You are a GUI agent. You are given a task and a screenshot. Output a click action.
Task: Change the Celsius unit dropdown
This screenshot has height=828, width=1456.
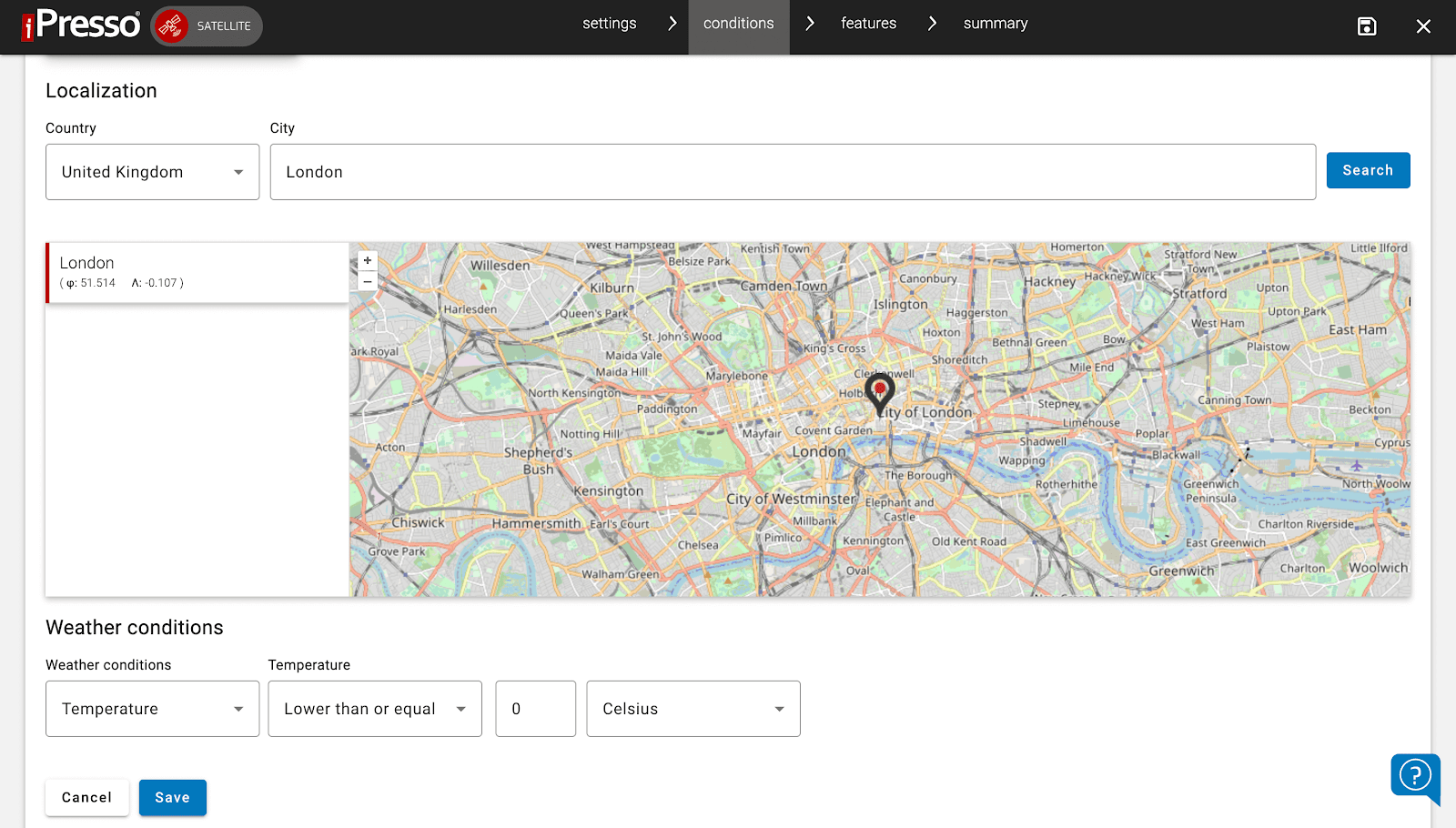point(693,709)
